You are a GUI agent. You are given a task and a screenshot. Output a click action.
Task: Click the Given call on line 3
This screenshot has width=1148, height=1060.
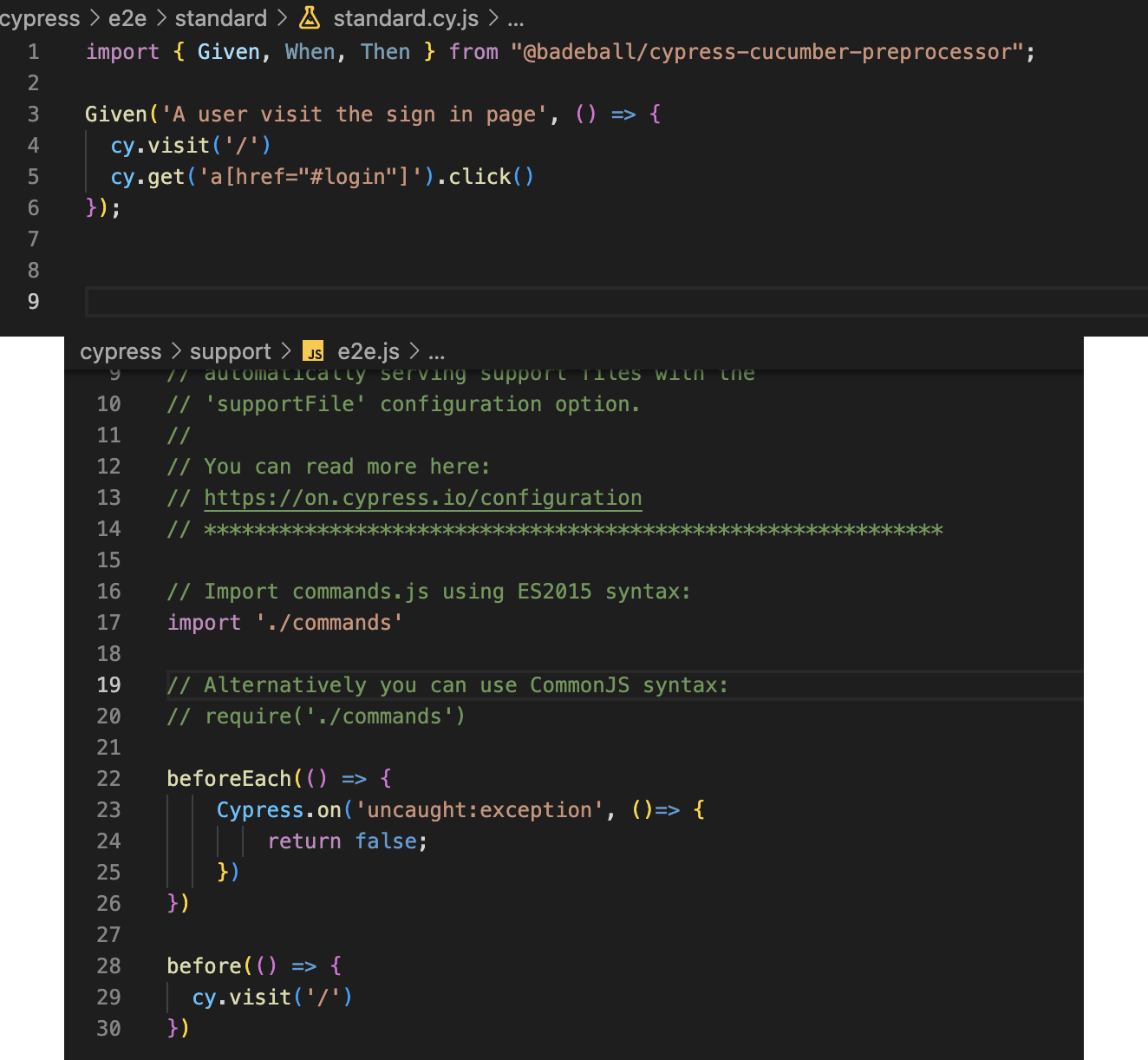pos(116,114)
